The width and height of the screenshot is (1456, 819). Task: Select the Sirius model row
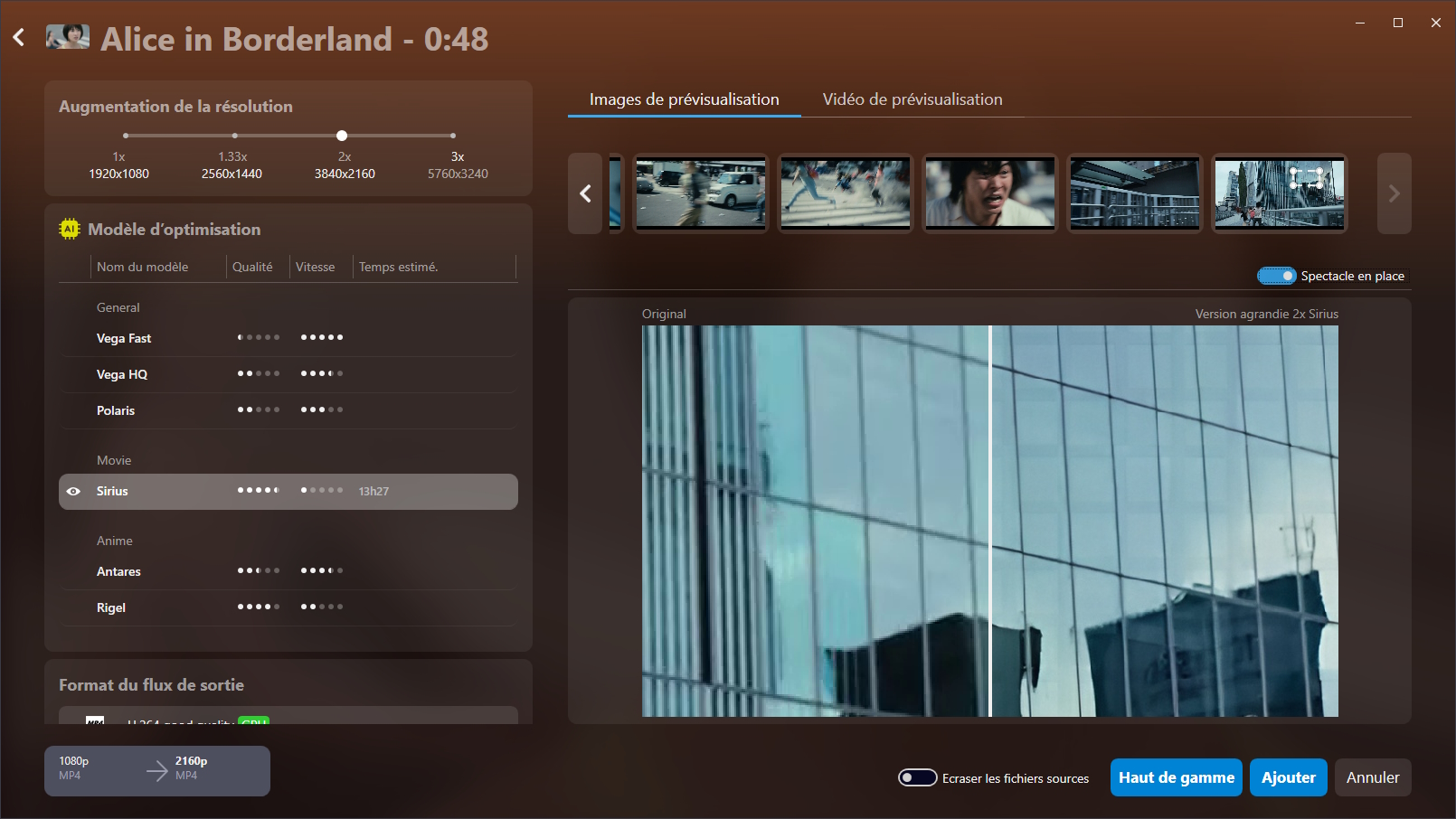[x=288, y=492]
